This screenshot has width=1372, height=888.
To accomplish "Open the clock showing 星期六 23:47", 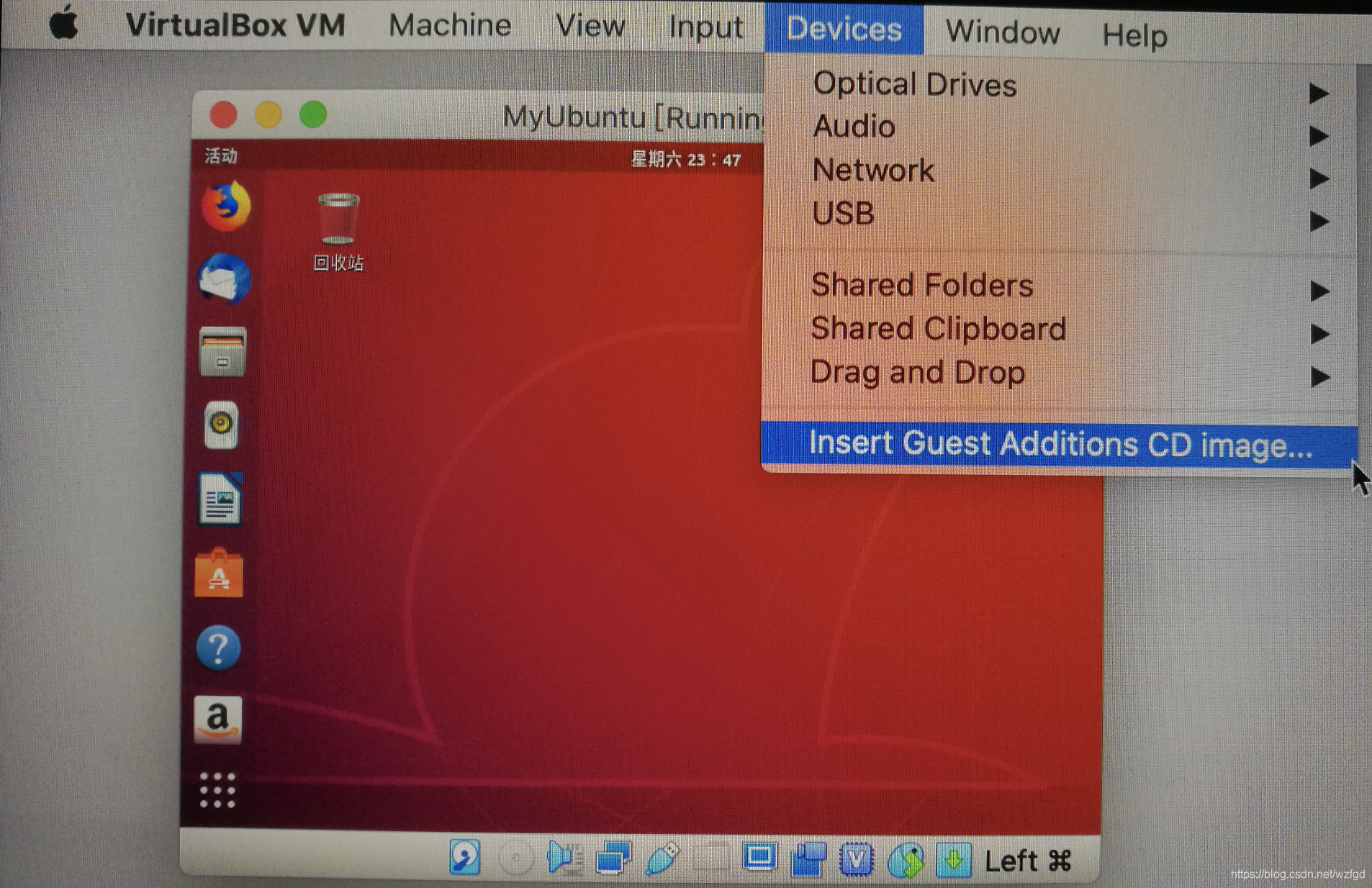I will pos(686,159).
